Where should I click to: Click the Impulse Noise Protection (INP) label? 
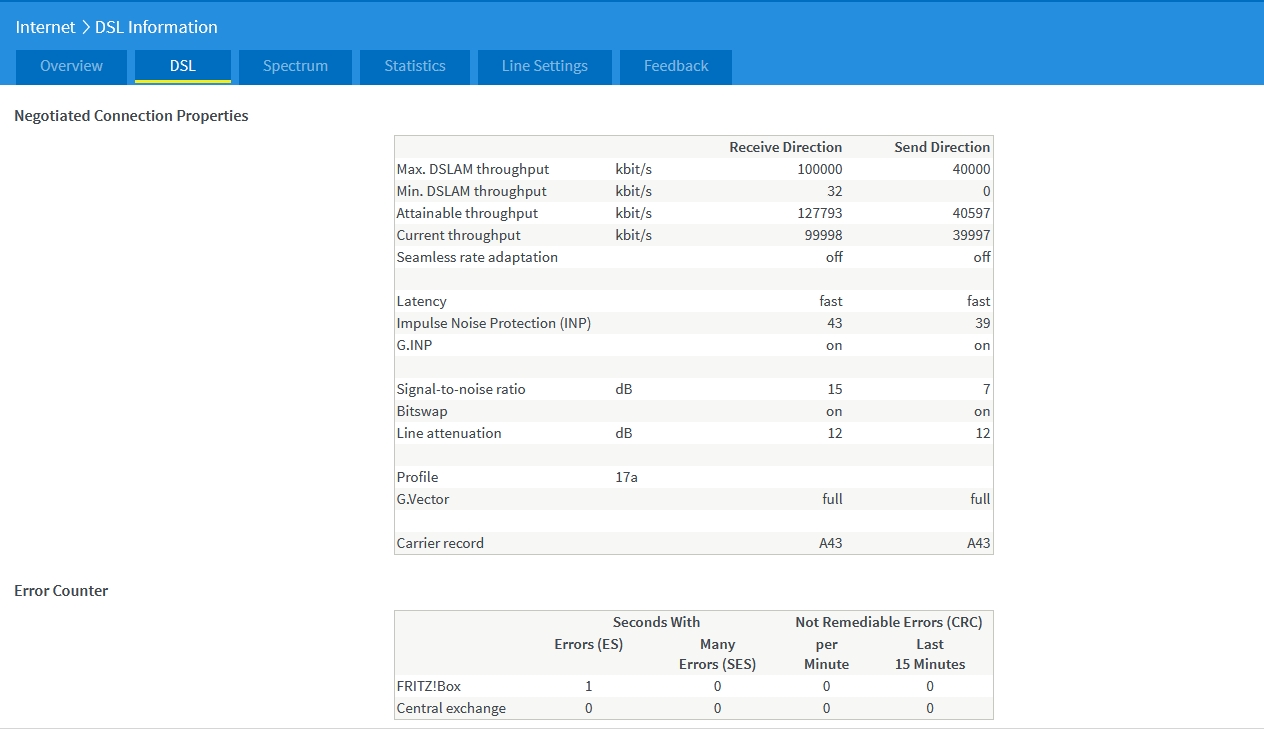point(493,323)
